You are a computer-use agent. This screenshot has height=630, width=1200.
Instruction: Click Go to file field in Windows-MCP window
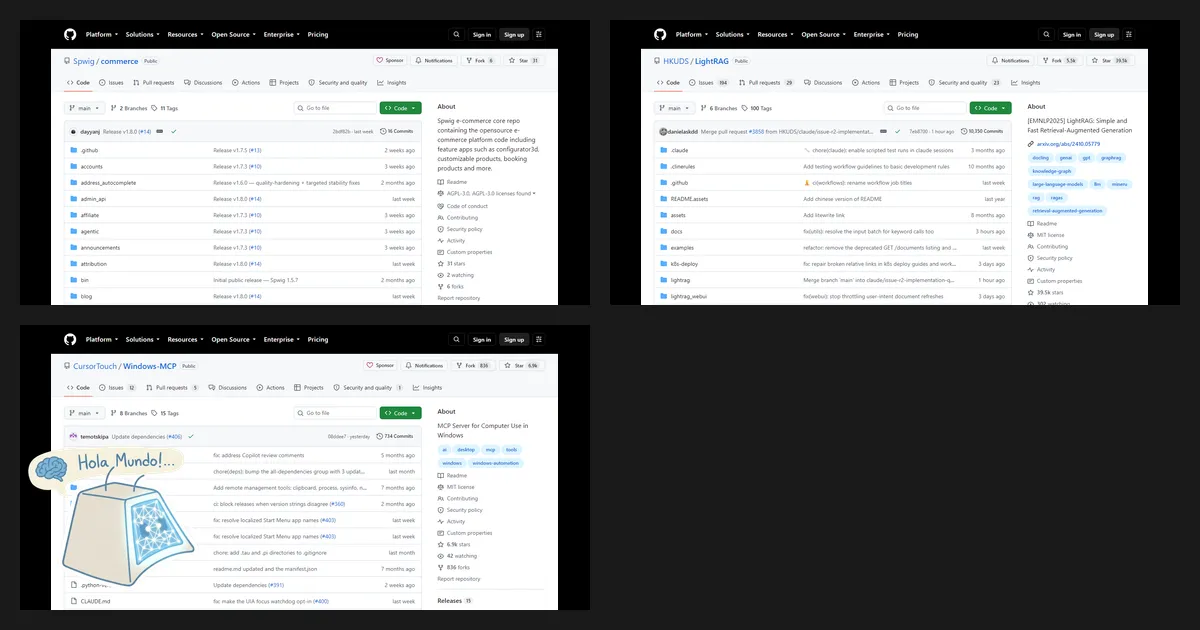click(x=334, y=413)
